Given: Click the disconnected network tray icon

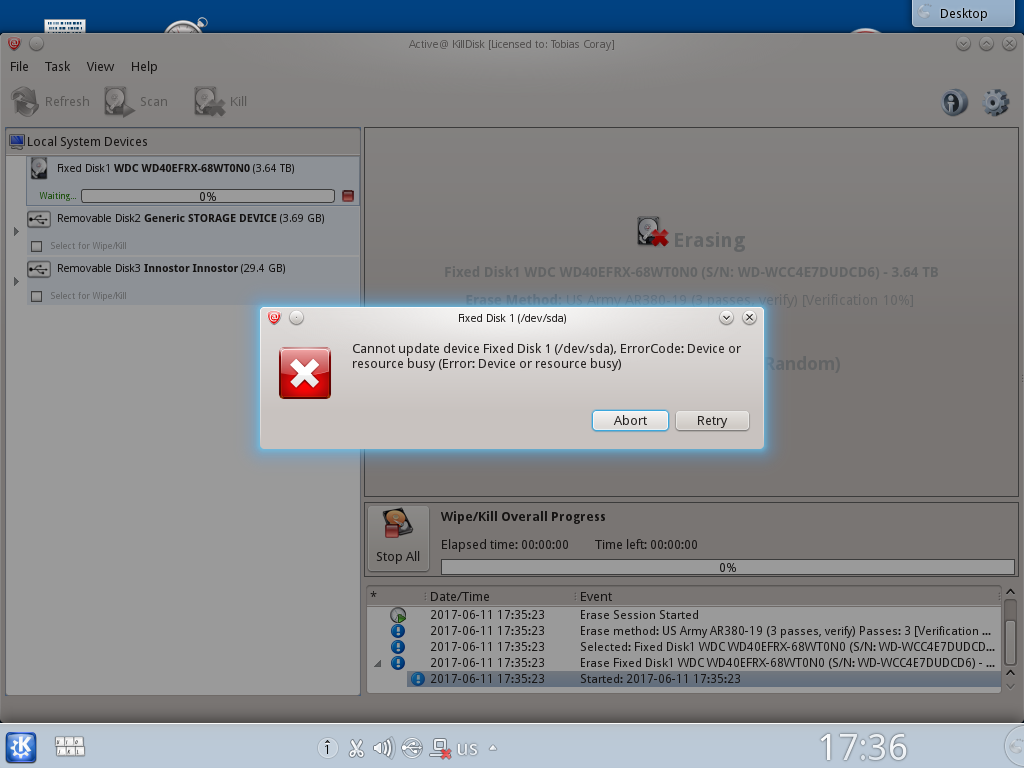Looking at the screenshot, I should tap(440, 748).
